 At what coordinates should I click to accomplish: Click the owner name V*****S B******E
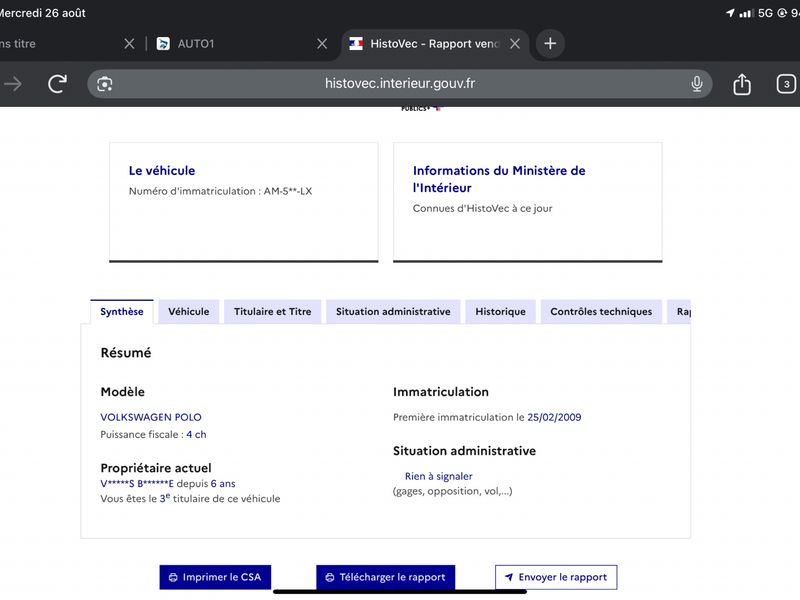[137, 484]
